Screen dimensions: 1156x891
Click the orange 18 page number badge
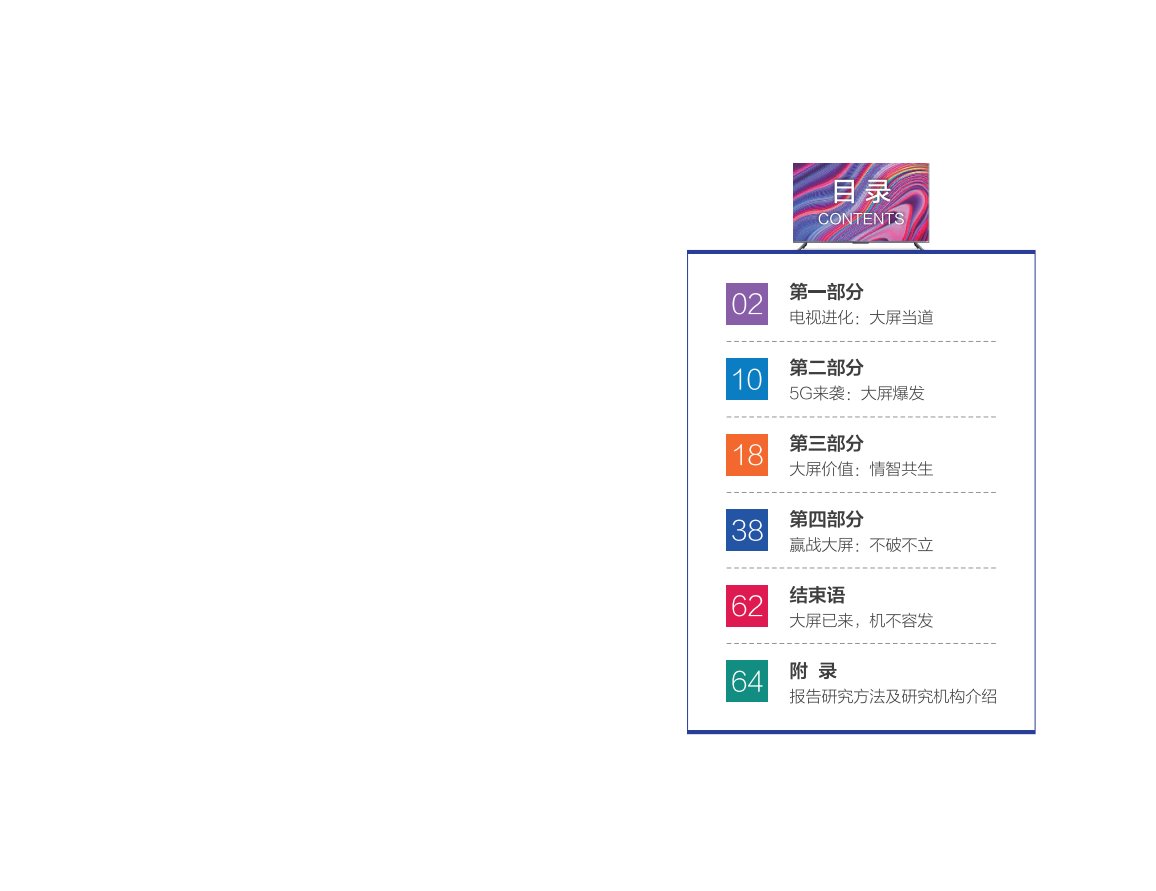click(x=746, y=455)
